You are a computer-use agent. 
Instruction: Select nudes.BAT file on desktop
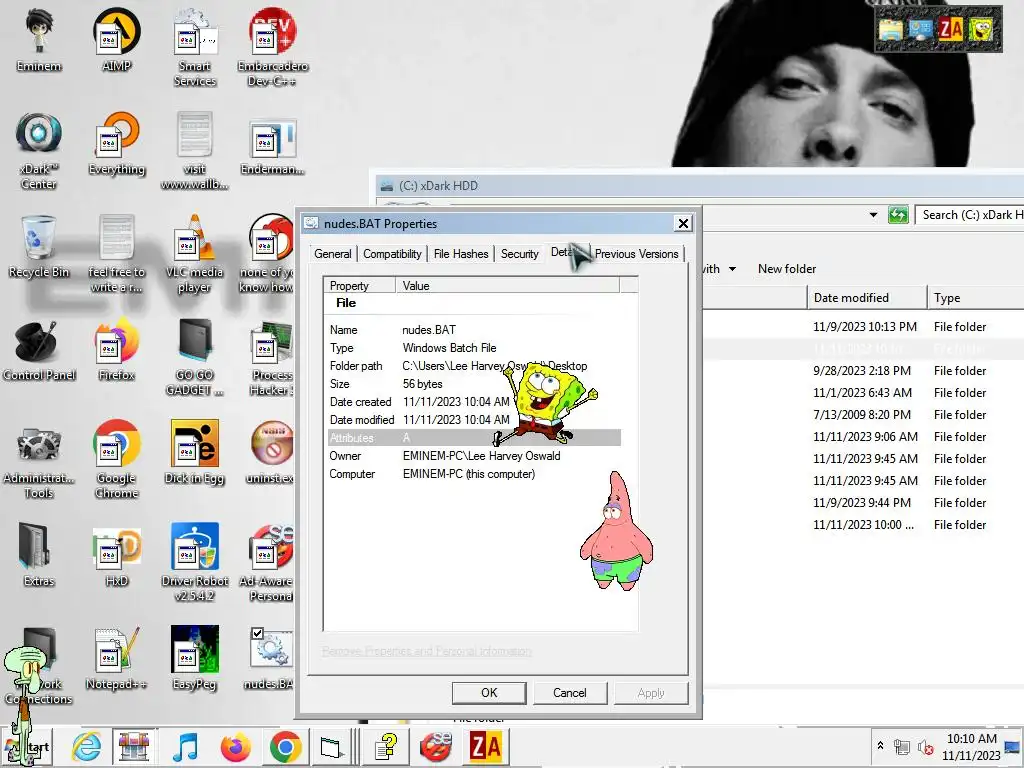coord(269,660)
